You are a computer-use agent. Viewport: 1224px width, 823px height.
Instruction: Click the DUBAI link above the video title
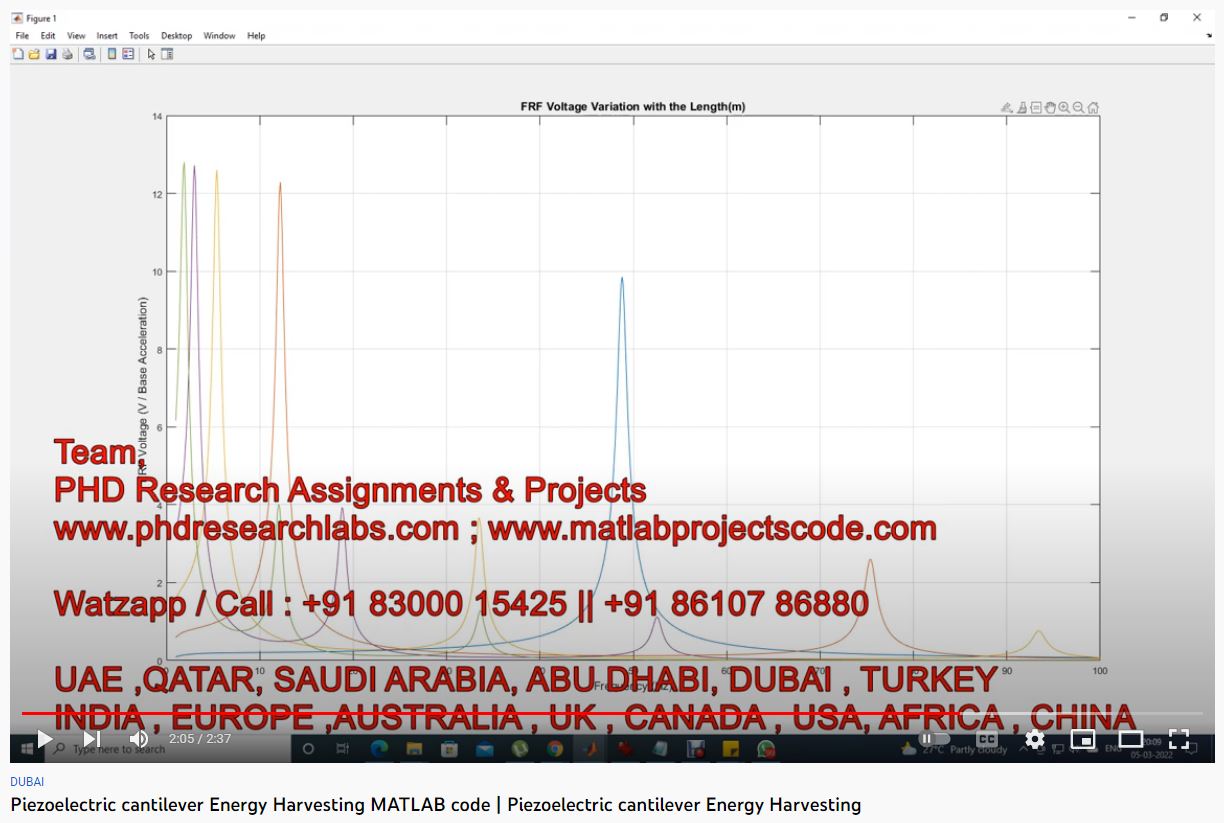[x=27, y=782]
